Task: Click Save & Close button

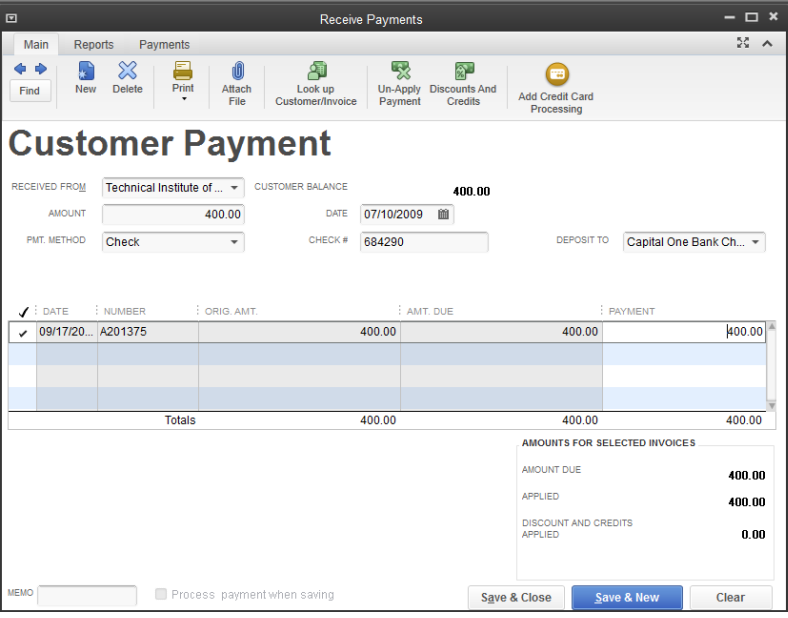Action: click(x=516, y=598)
